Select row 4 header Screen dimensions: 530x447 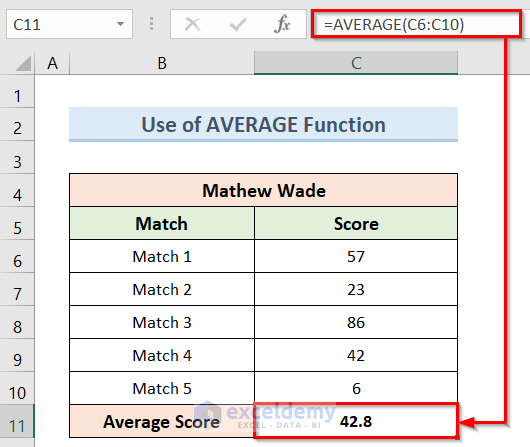tap(17, 190)
